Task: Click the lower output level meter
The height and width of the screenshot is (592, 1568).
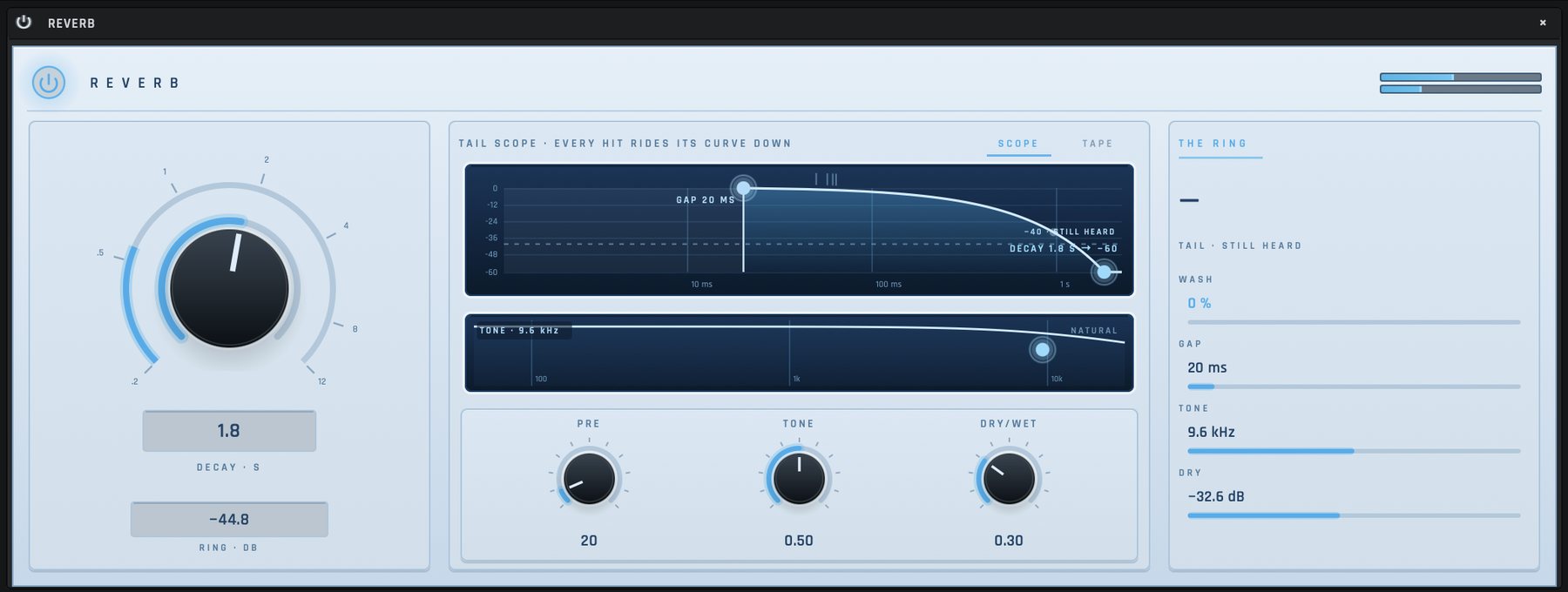Action: pyautogui.click(x=1461, y=89)
